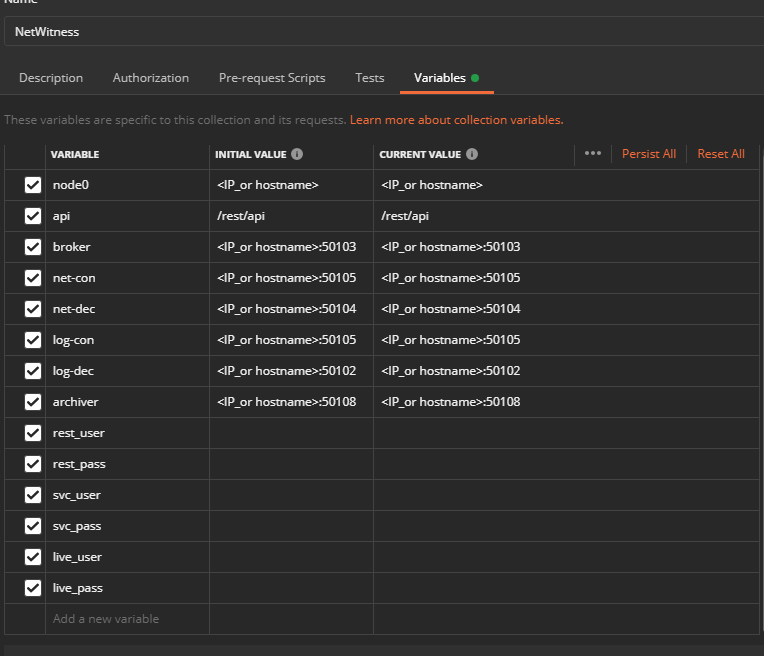Image resolution: width=764 pixels, height=656 pixels.
Task: Edit the rest_pass initial value cell
Action: (x=291, y=464)
